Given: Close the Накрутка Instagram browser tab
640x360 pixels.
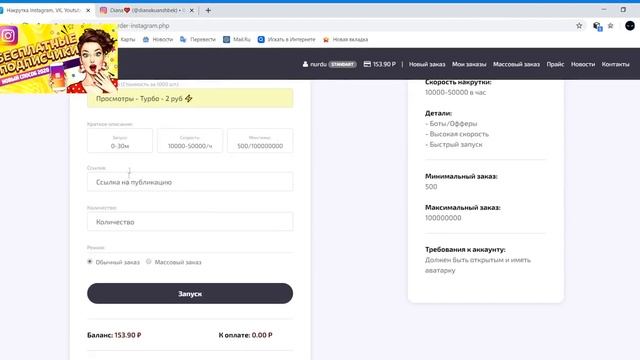Looking at the screenshot, I should (x=88, y=10).
